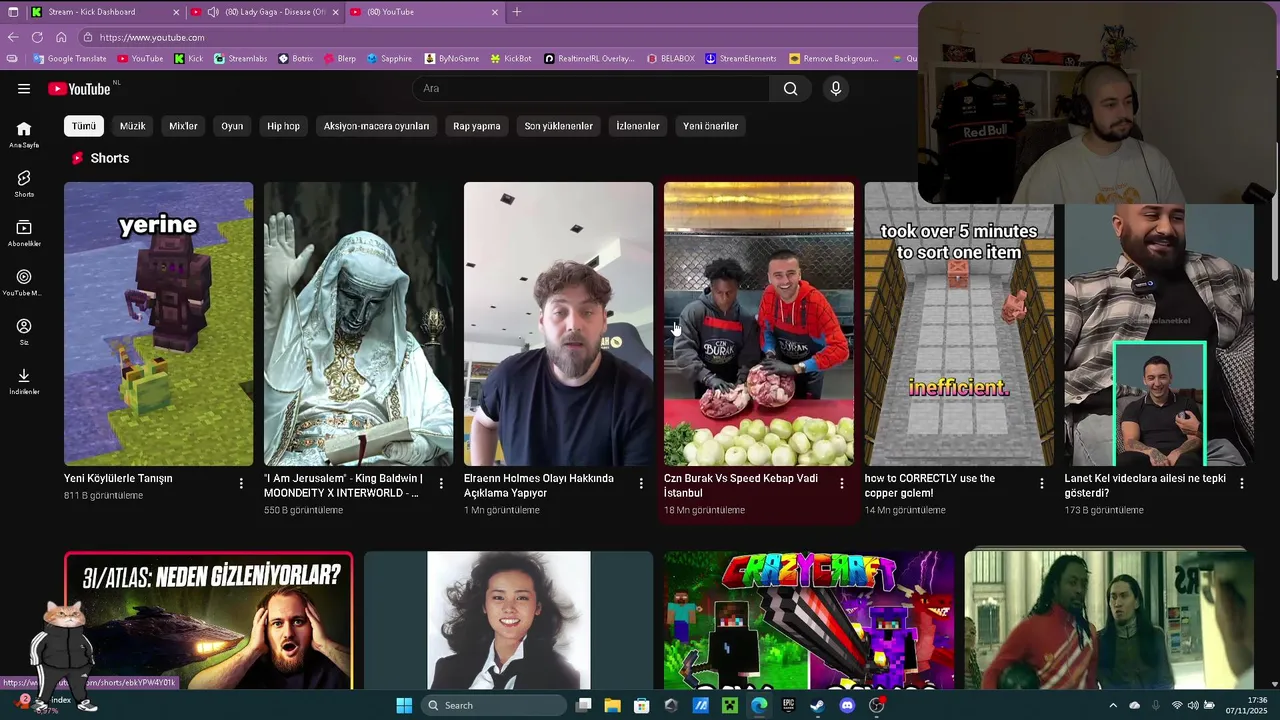Select the Yeni öneriler filter chip
Screen dimensions: 1280x720
(x=711, y=126)
